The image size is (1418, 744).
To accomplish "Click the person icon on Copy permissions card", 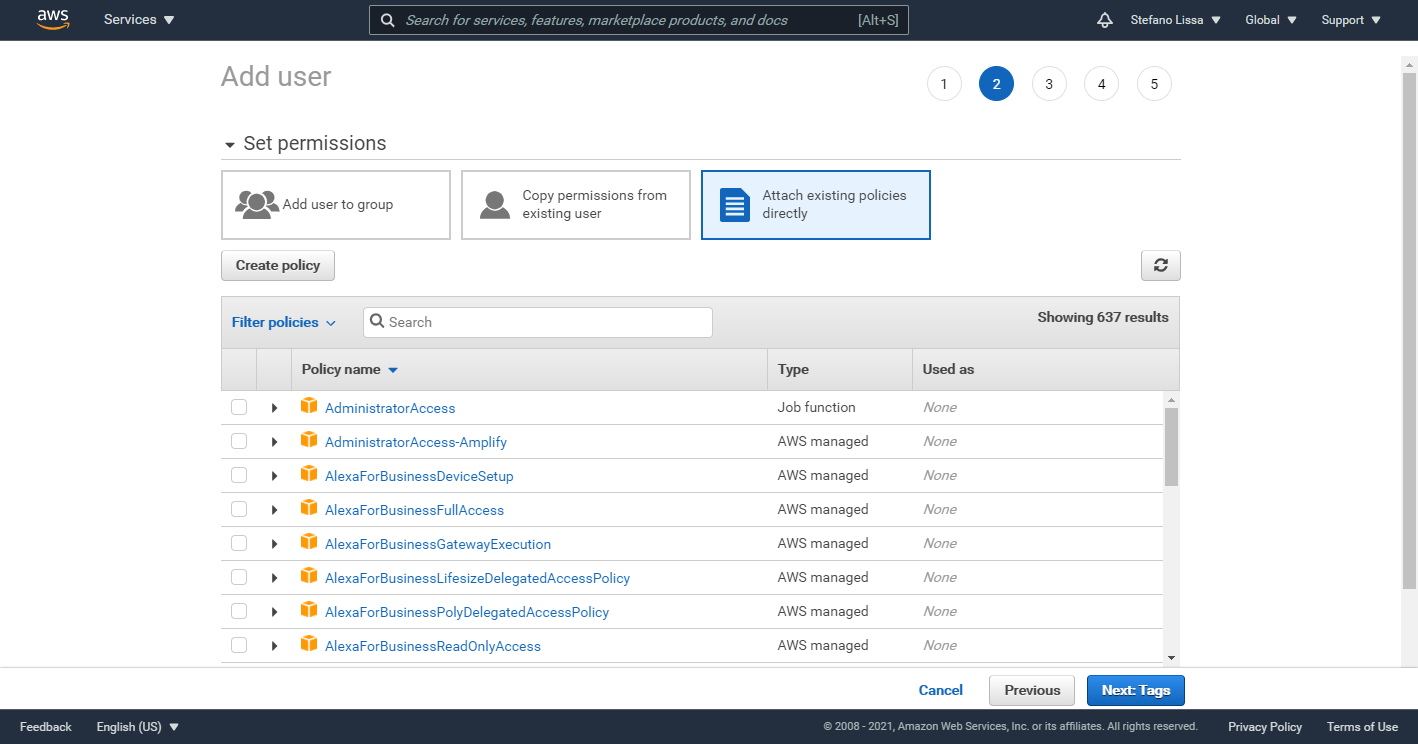I will coord(495,204).
